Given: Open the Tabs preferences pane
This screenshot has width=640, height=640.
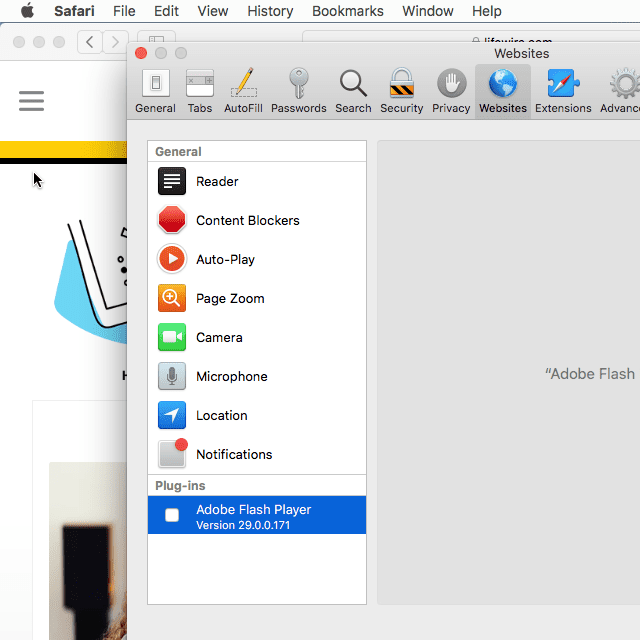Looking at the screenshot, I should click(200, 91).
